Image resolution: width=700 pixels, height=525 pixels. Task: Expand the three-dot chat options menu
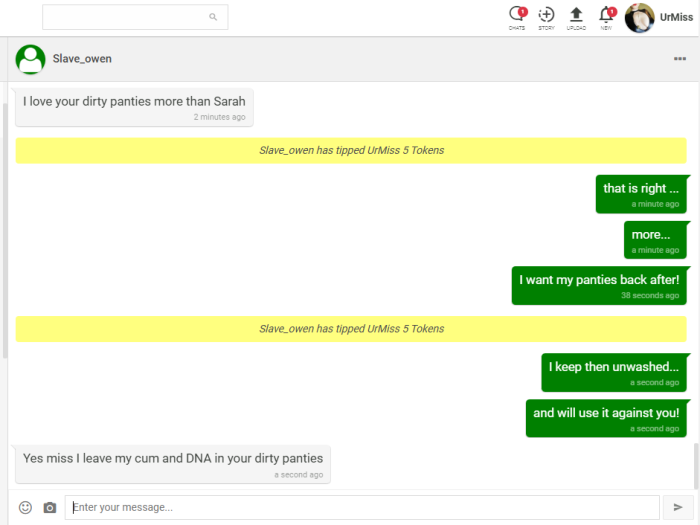[x=680, y=59]
